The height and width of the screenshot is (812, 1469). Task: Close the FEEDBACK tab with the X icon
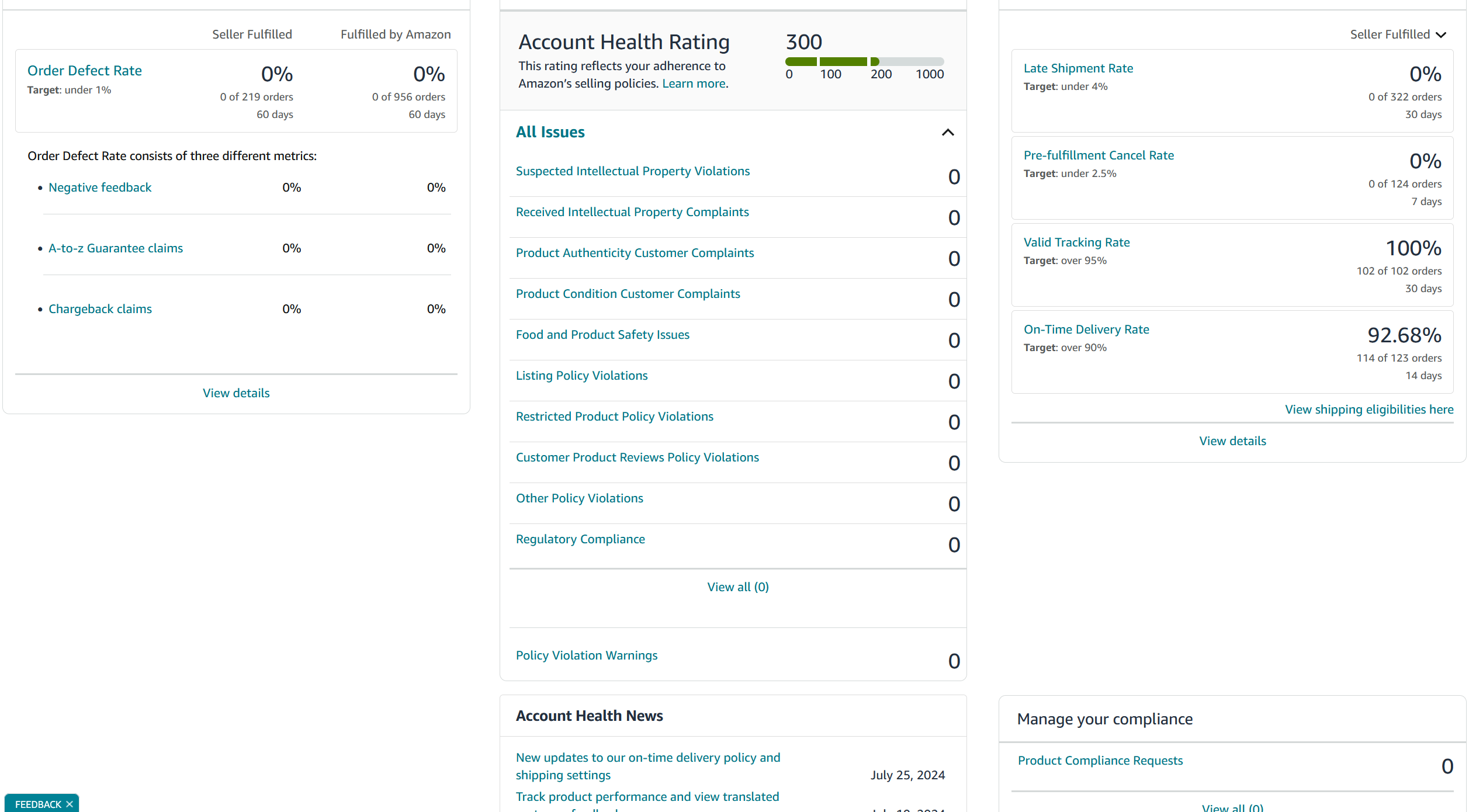(70, 804)
